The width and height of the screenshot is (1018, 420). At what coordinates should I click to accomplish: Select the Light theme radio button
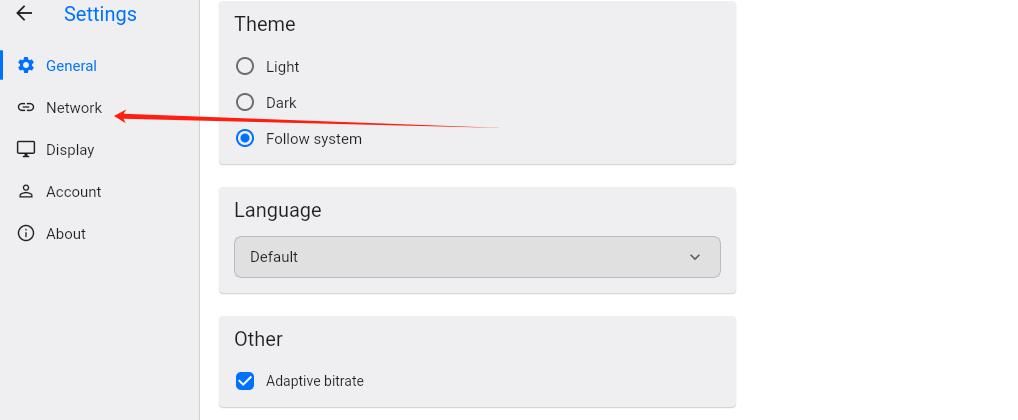[x=245, y=67]
